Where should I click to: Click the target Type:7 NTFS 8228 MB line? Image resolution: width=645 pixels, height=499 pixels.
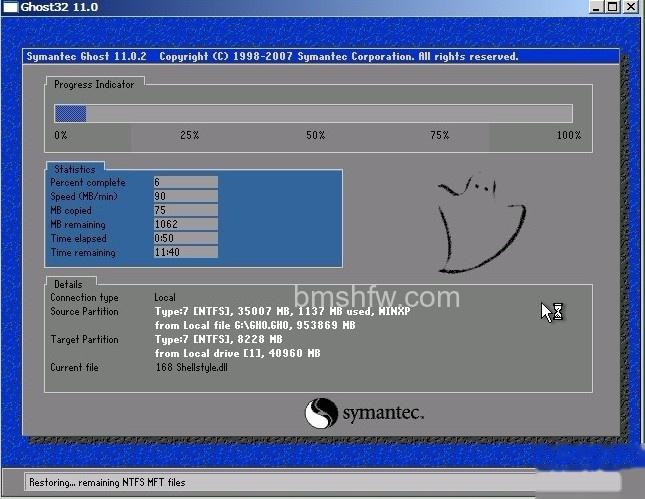(x=218, y=339)
